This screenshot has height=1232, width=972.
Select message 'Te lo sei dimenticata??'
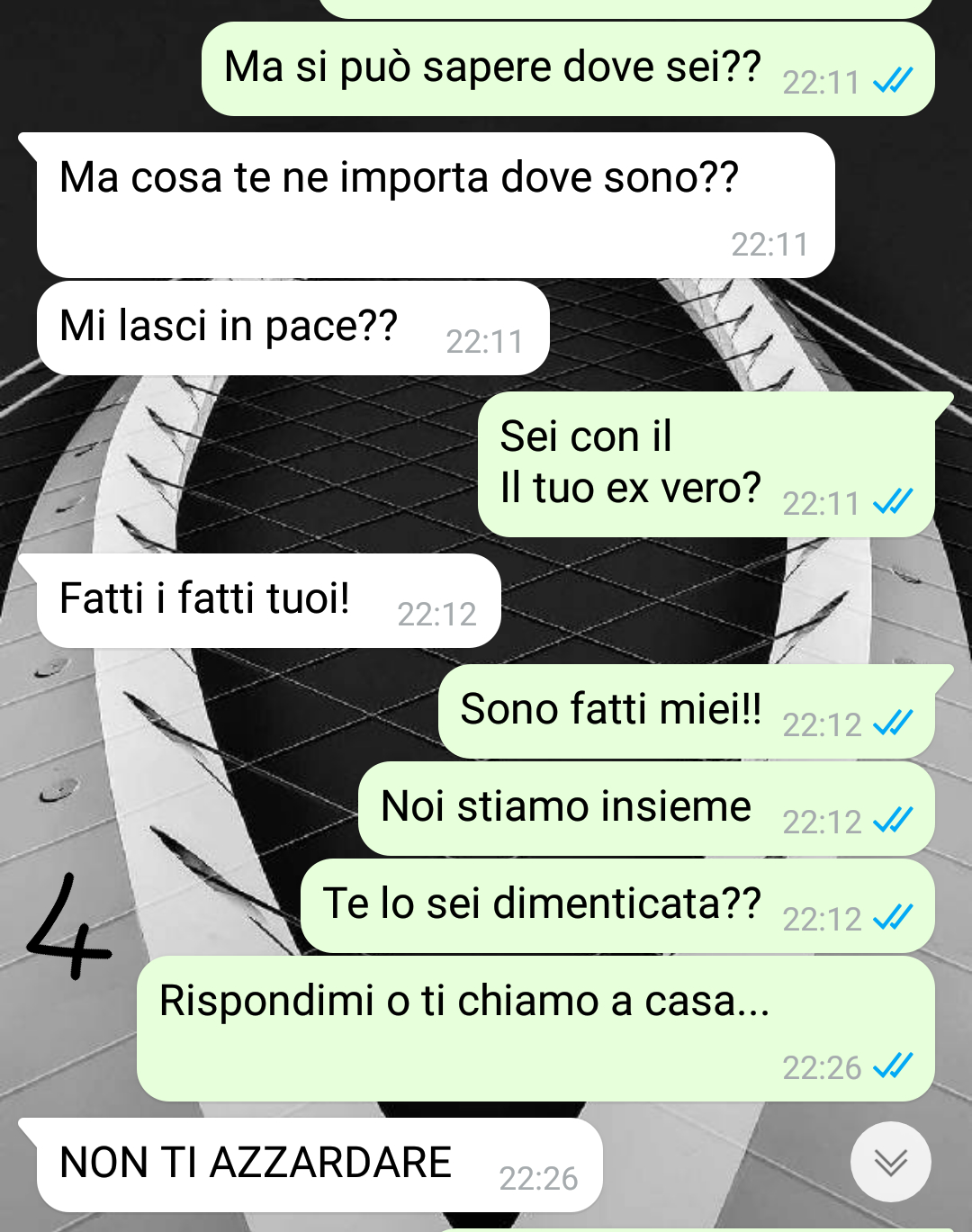617,905
